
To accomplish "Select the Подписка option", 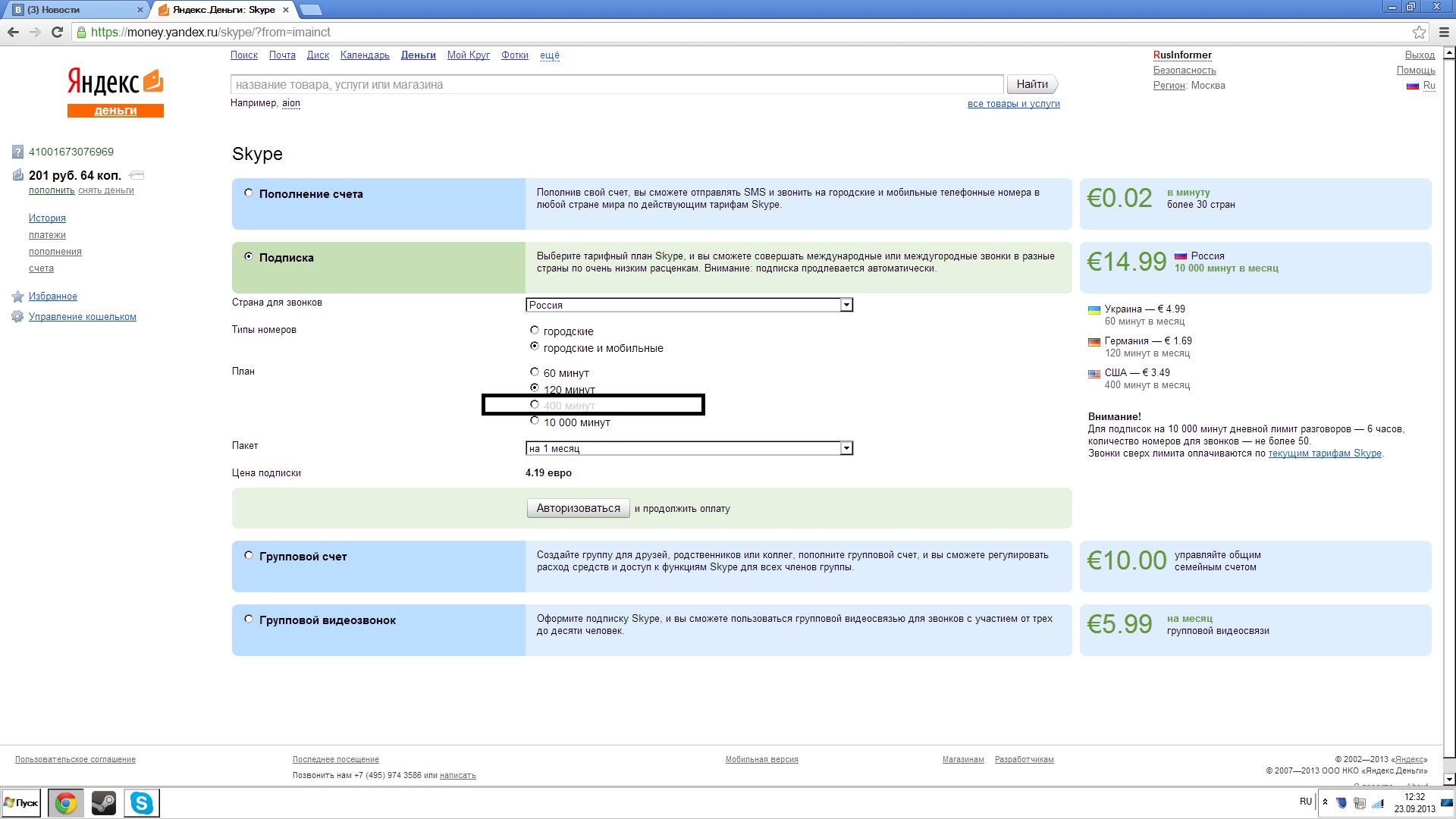I will click(249, 257).
